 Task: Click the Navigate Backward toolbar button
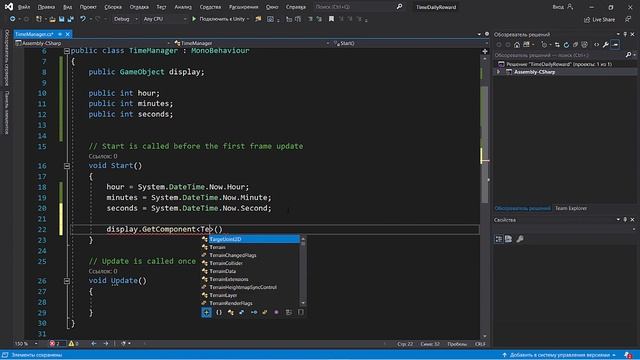tap(12, 19)
